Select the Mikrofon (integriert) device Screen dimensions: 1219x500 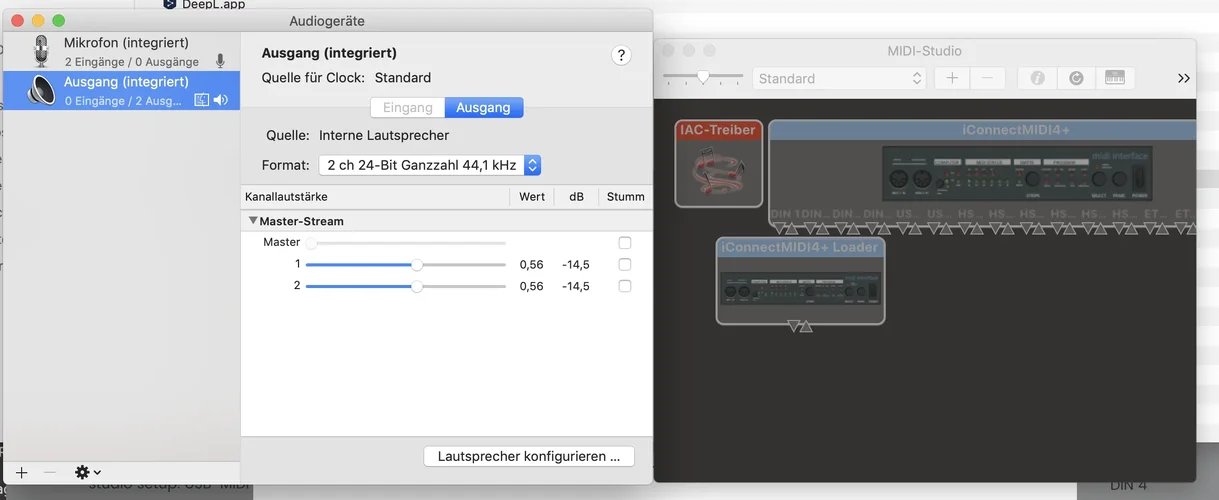120,51
